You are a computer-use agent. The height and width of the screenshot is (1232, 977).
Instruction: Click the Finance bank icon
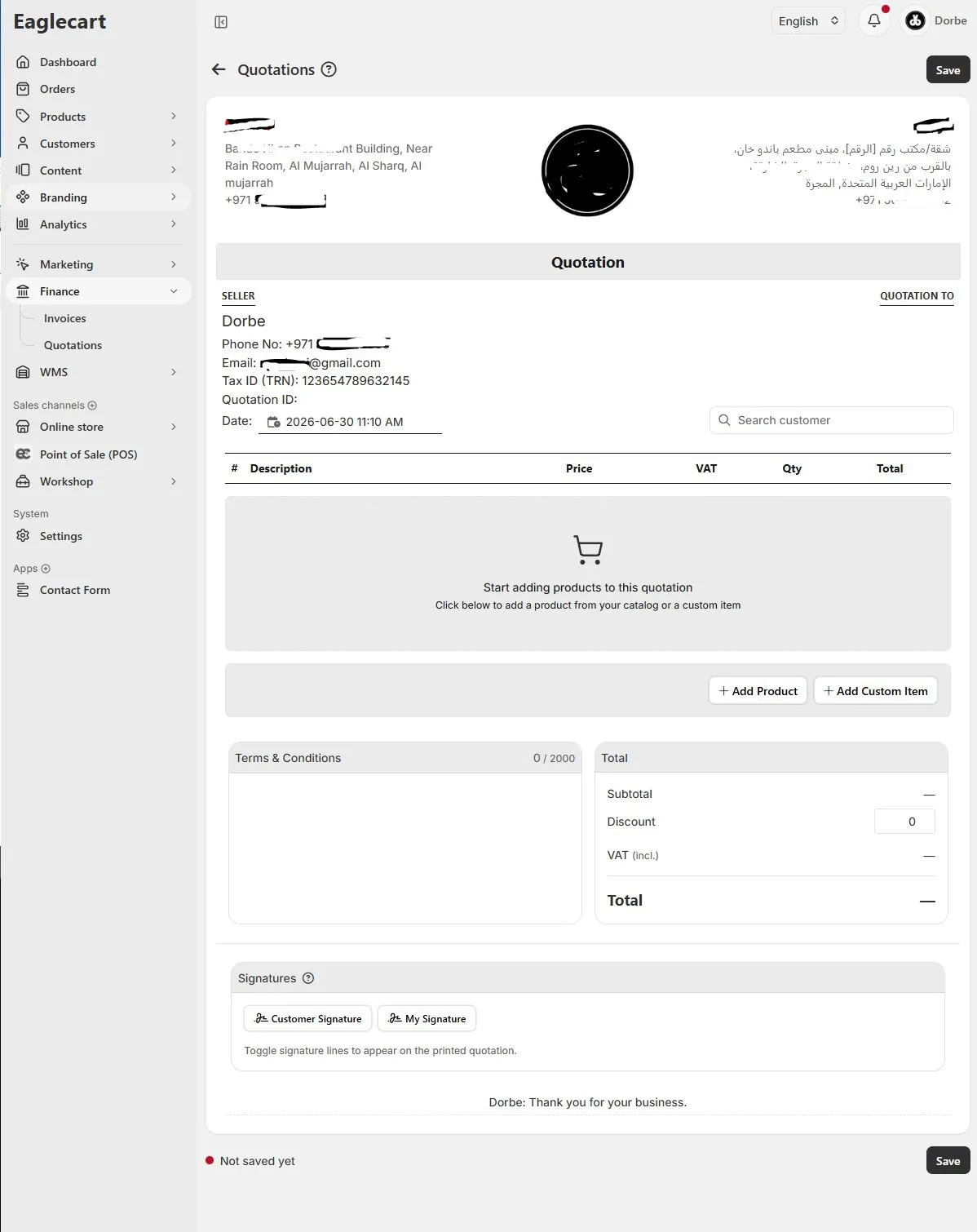tap(23, 290)
